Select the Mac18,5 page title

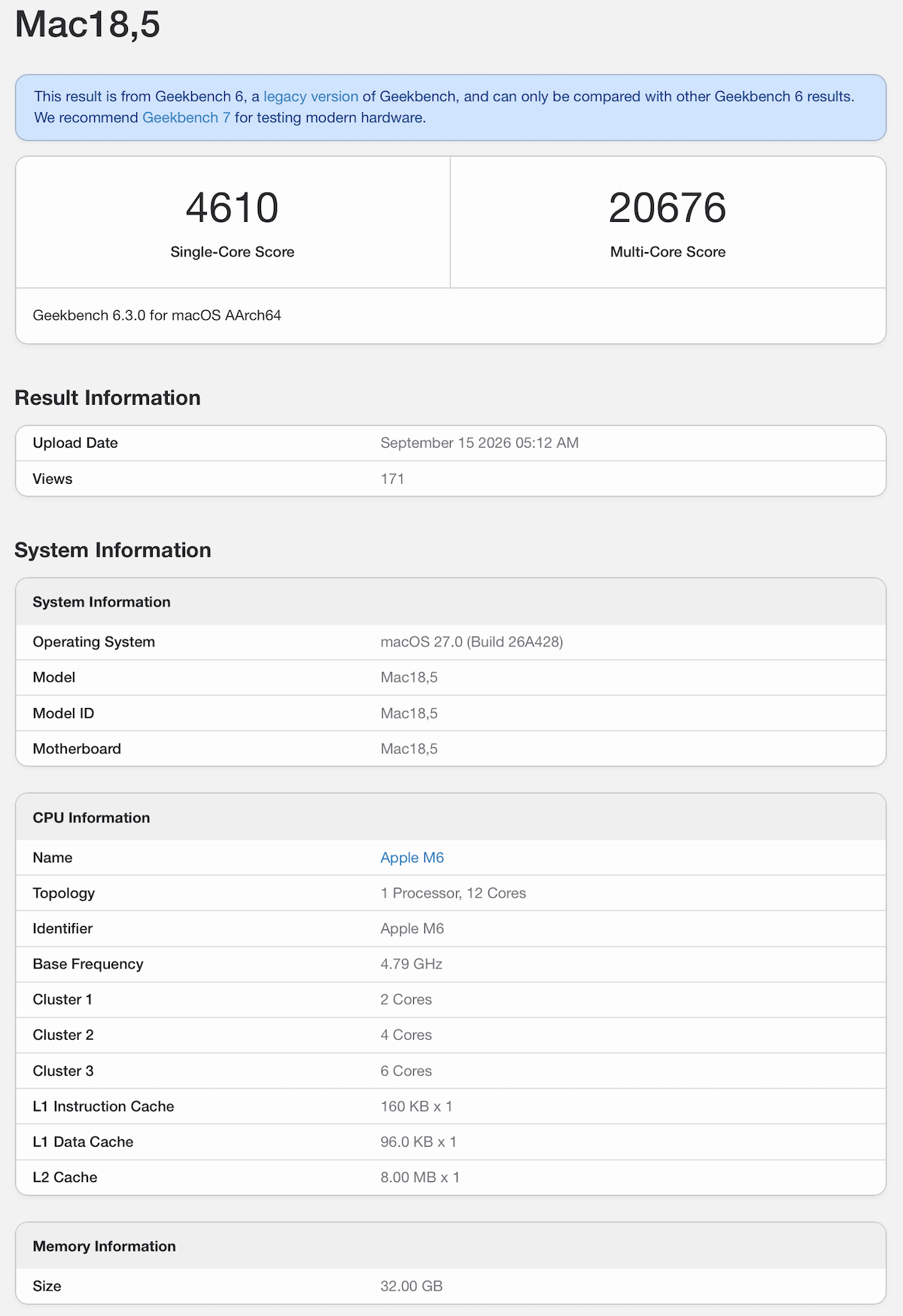[87, 24]
